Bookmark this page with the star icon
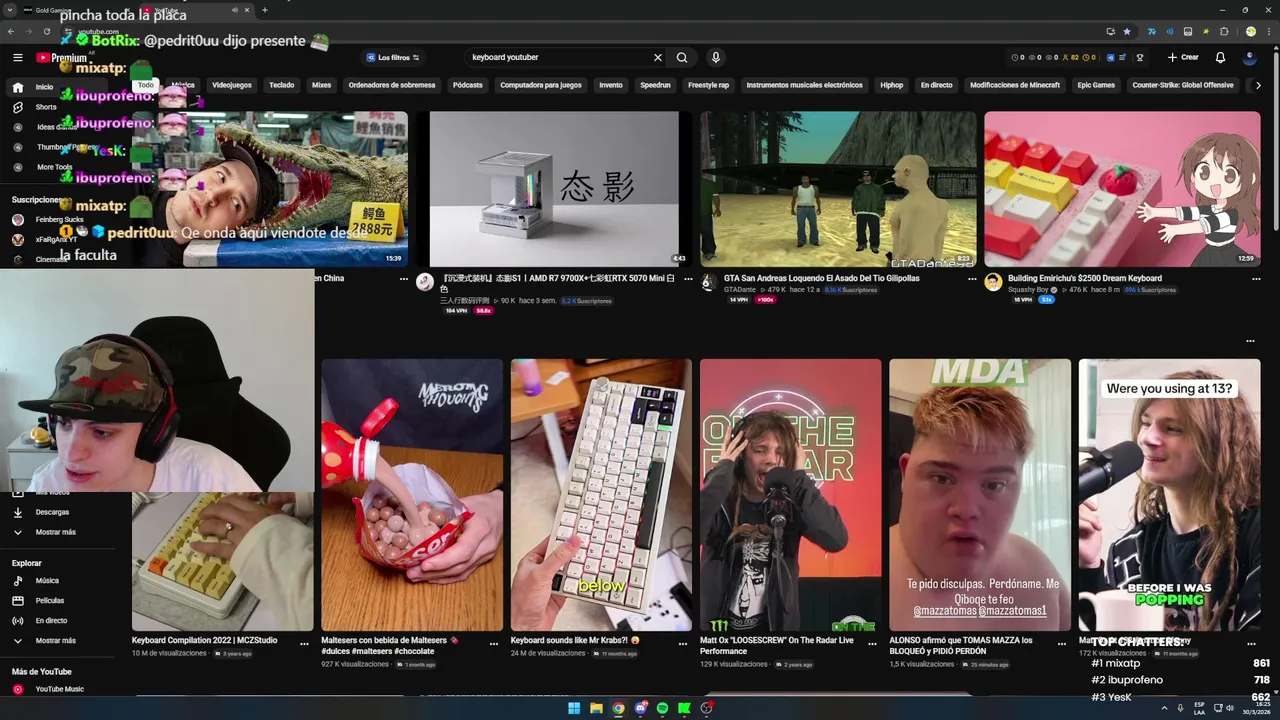The width and height of the screenshot is (1280, 720). [x=1127, y=31]
